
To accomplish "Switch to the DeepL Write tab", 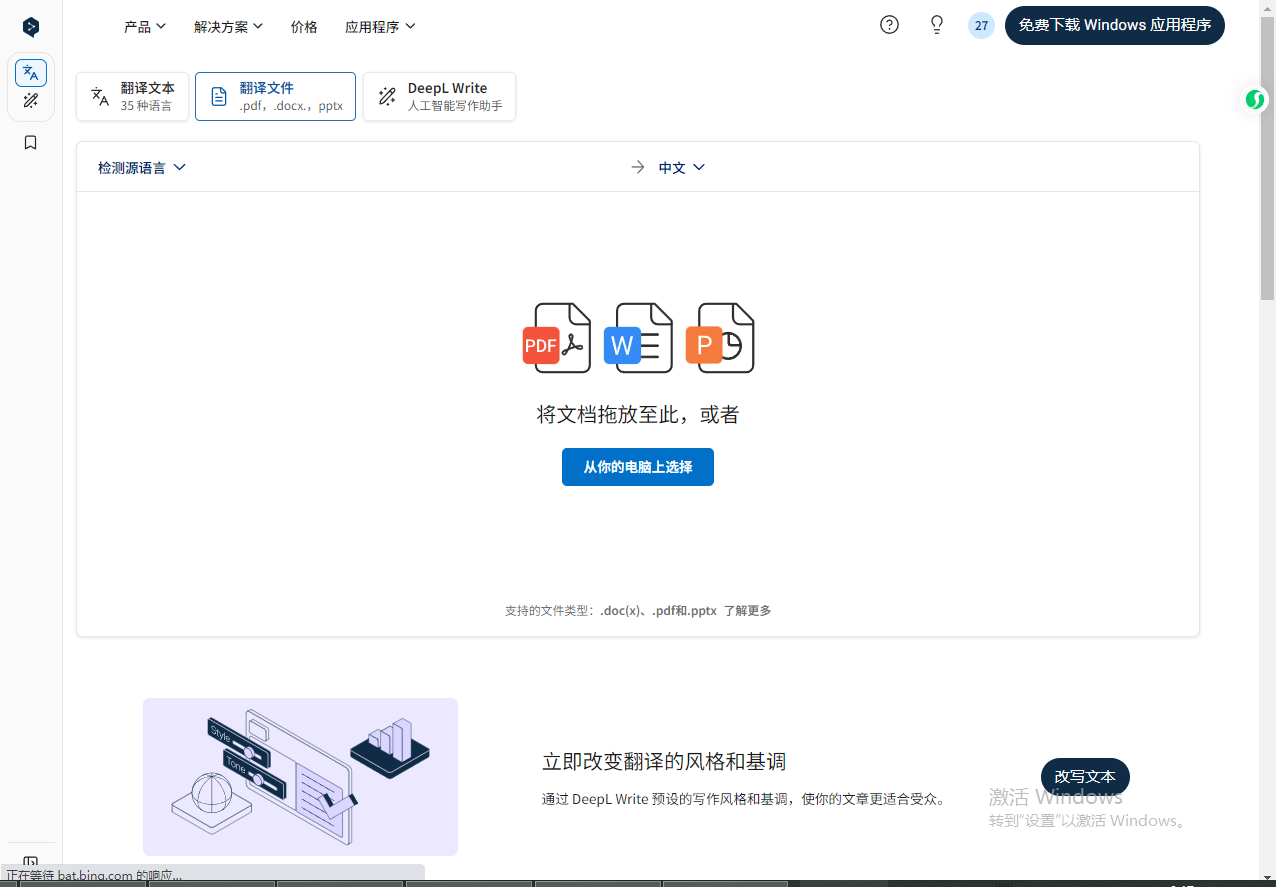I will coord(439,96).
